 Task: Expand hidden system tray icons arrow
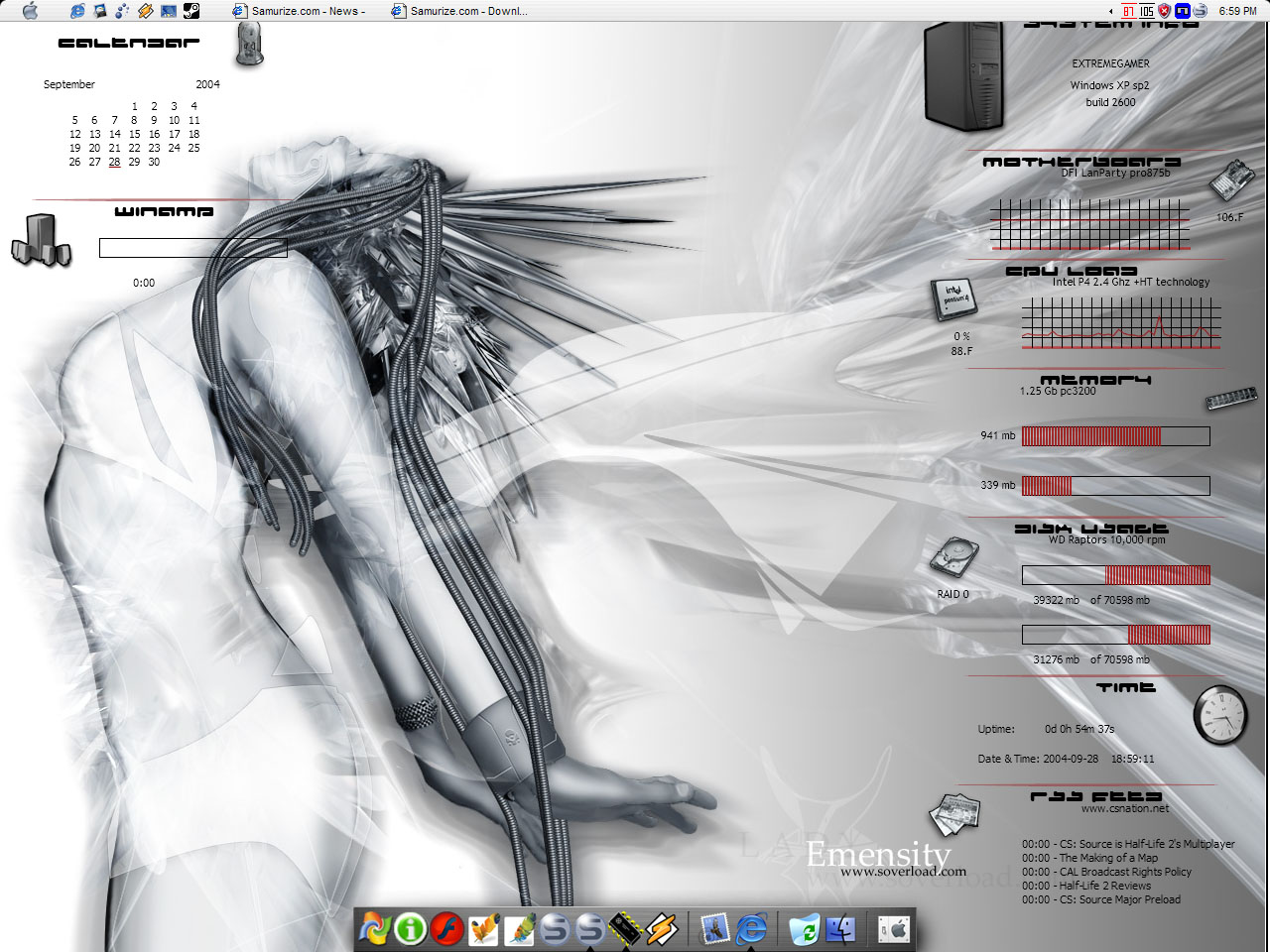pyautogui.click(x=1111, y=11)
